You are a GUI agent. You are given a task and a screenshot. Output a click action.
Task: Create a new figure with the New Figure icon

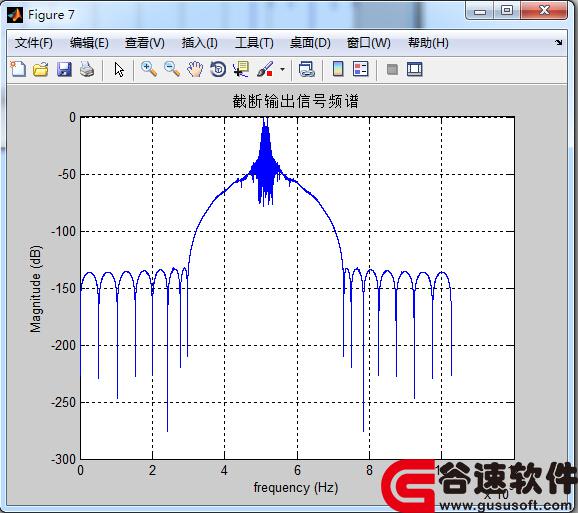click(x=18, y=69)
